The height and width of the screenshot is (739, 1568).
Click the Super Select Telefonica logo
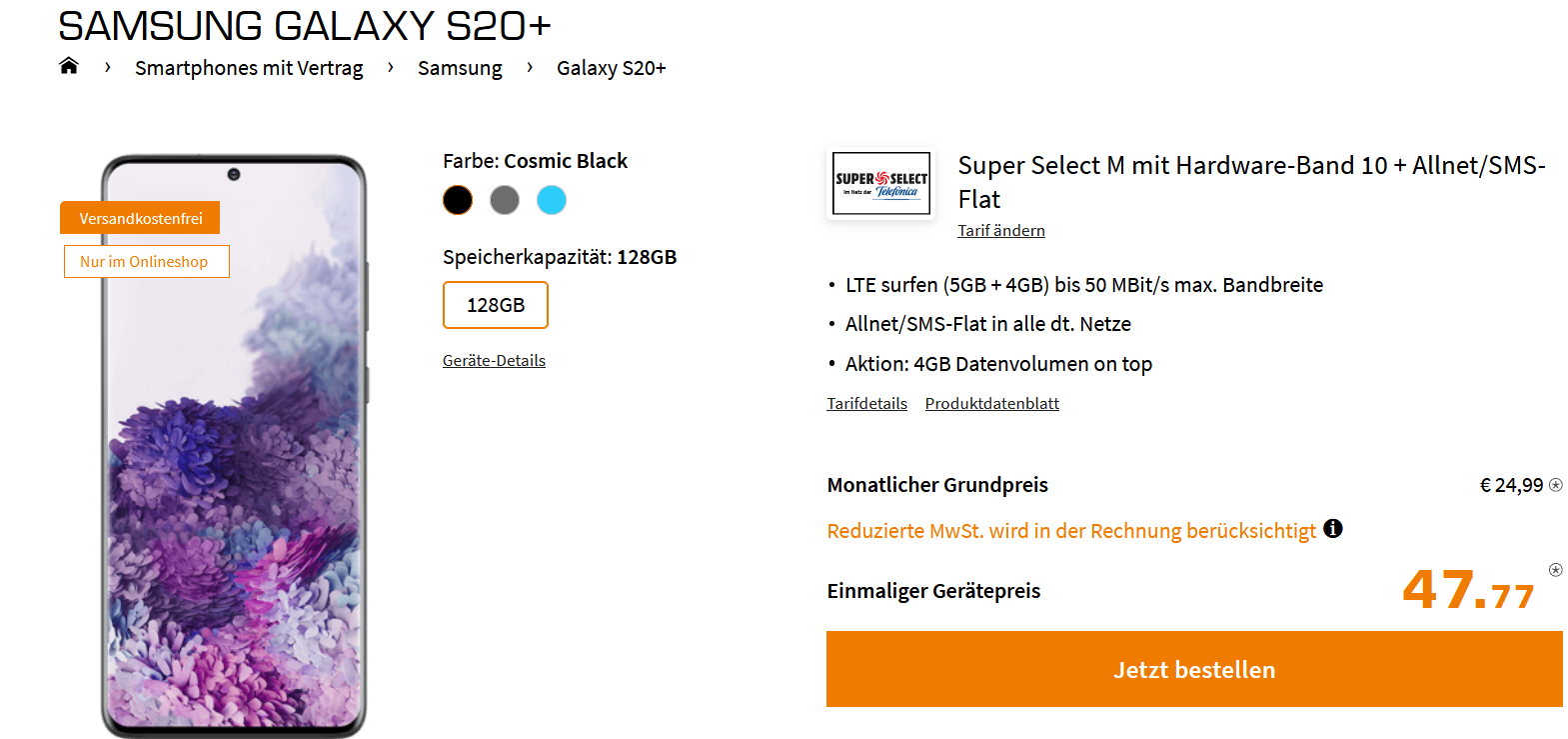[881, 183]
